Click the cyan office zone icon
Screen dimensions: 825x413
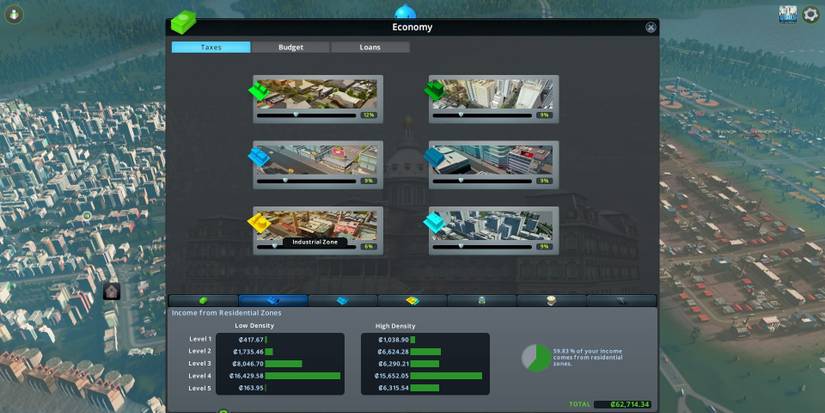435,223
